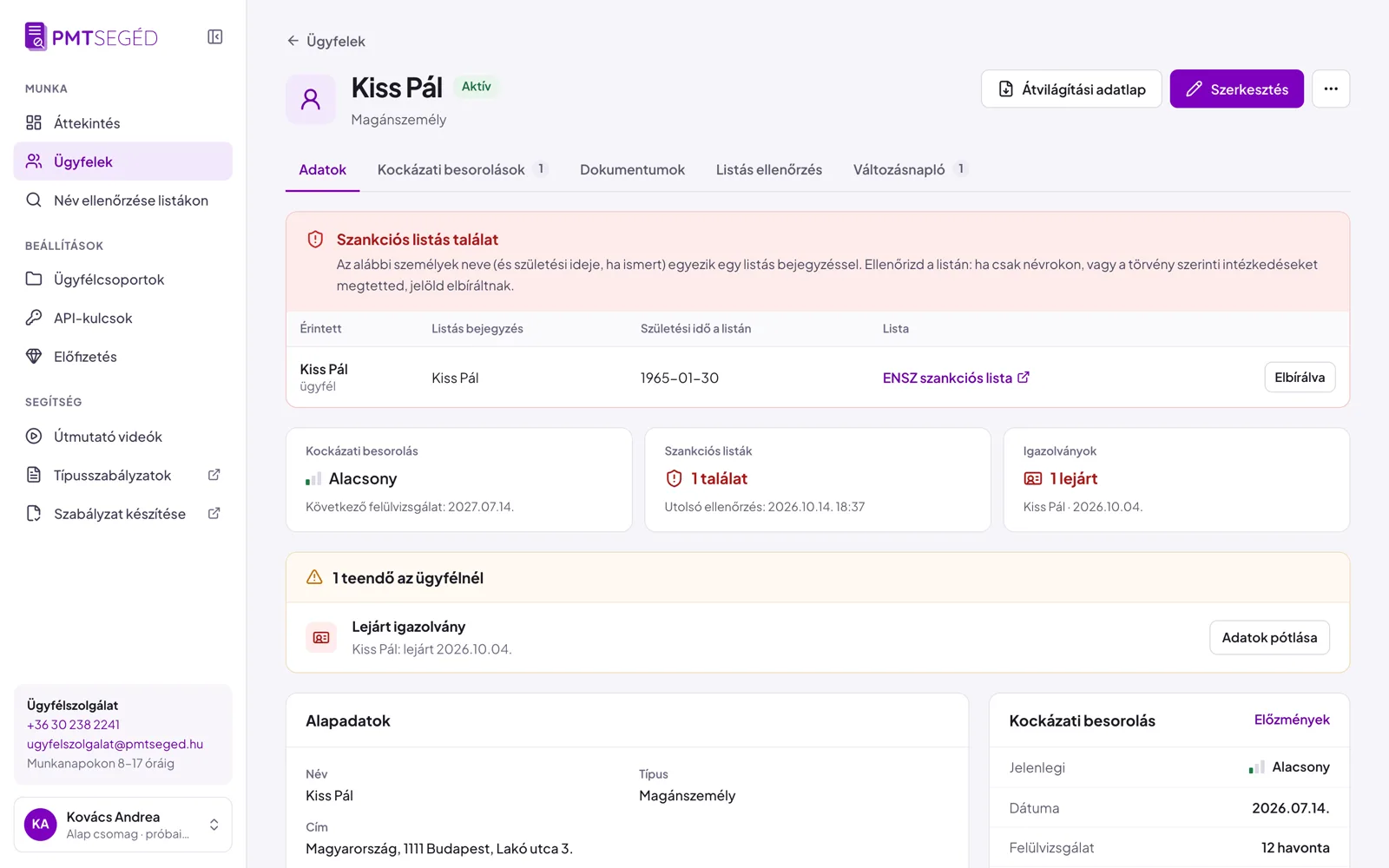Click the 1 találat shield icon
Screen dimensions: 1389x868
(x=674, y=478)
